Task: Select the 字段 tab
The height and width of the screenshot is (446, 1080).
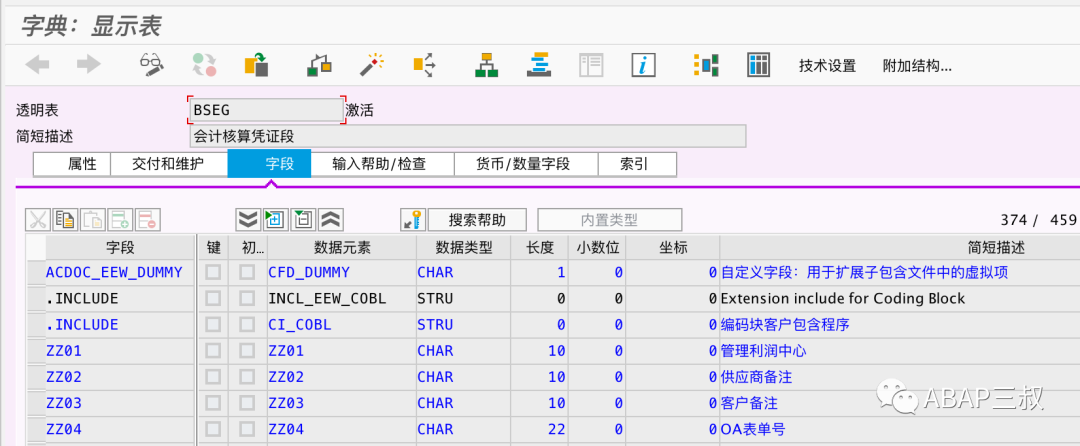Action: [270, 164]
